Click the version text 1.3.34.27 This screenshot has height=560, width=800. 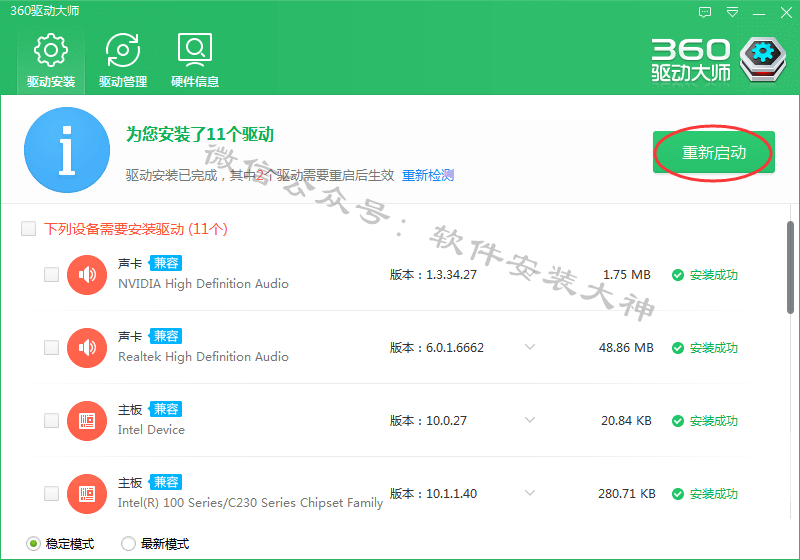click(451, 275)
